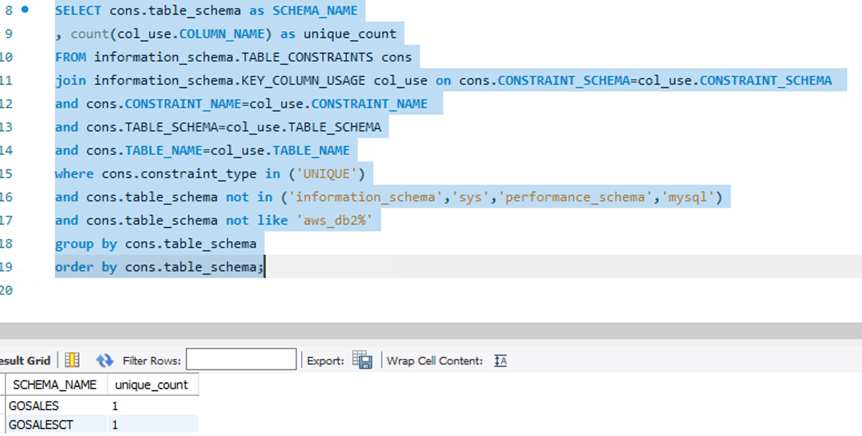Click line number 11 in the gutter
This screenshot has height=436, width=862.
(x=6, y=81)
